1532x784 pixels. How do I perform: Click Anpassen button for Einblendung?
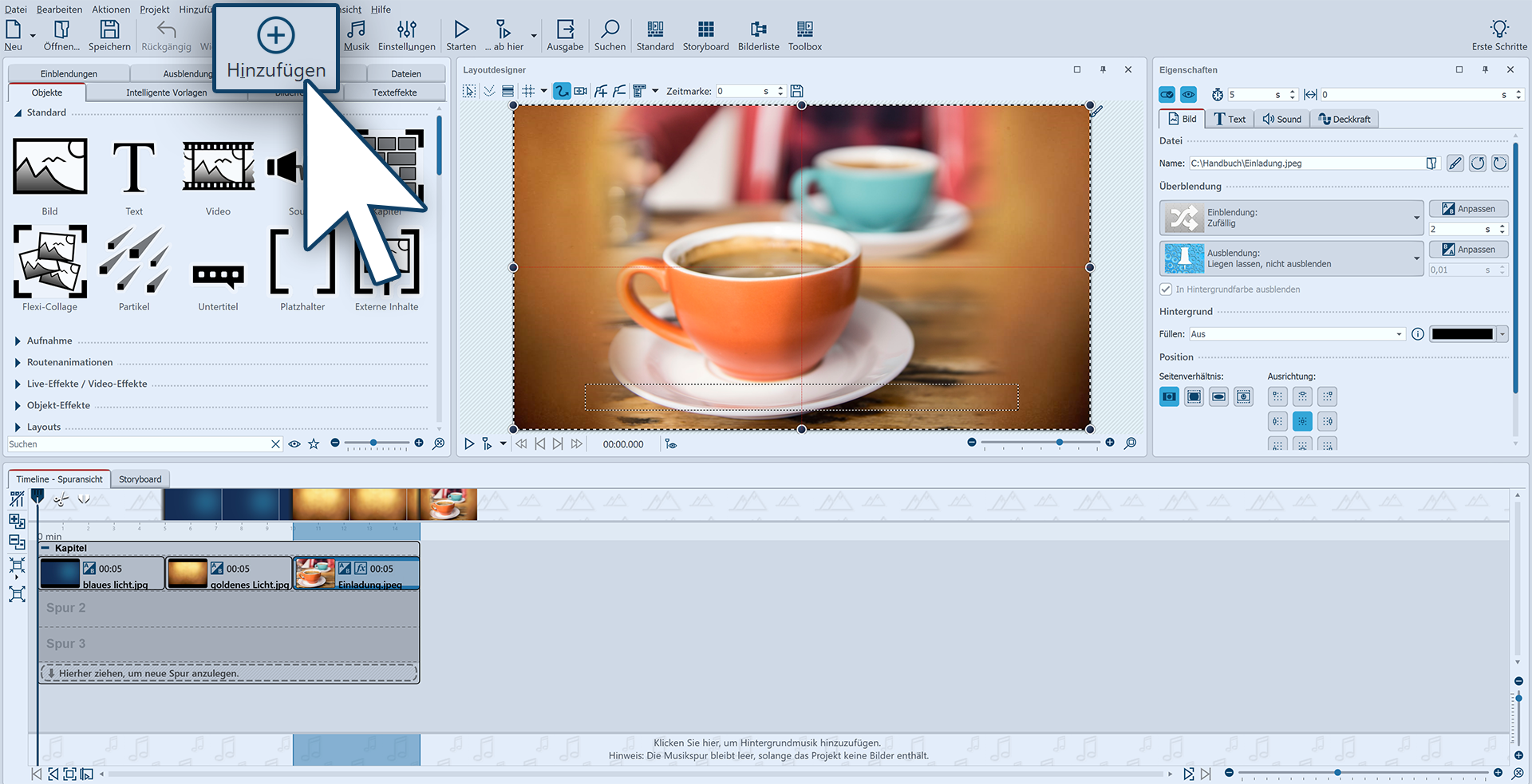pyautogui.click(x=1468, y=209)
